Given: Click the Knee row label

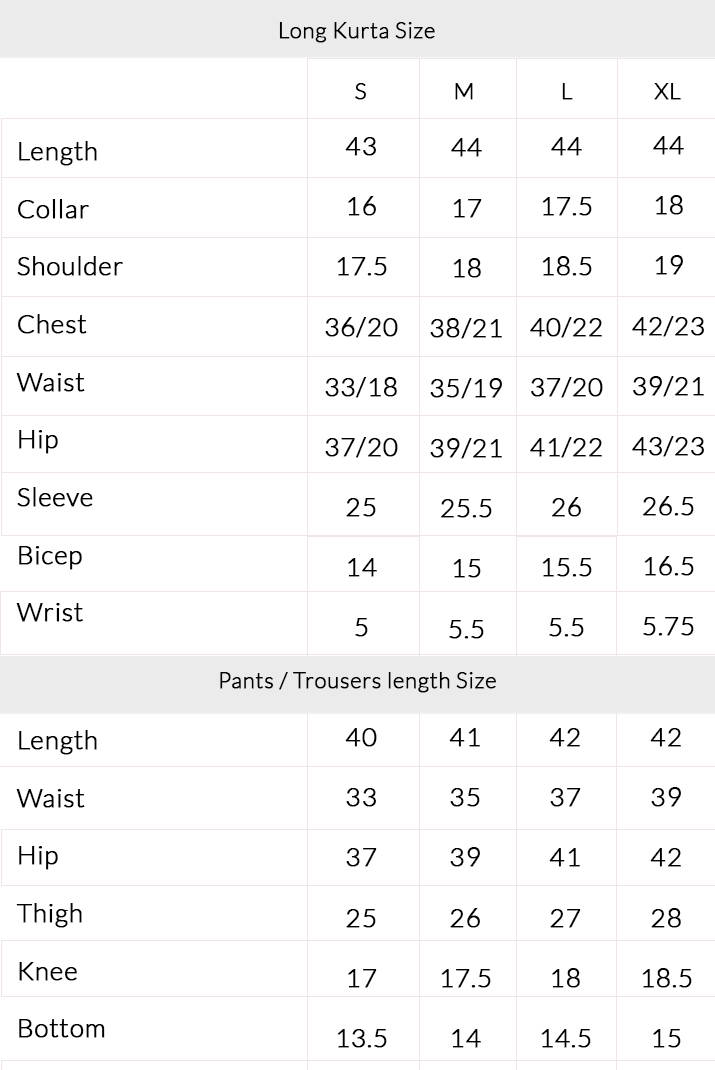Looking at the screenshot, I should coord(47,971).
